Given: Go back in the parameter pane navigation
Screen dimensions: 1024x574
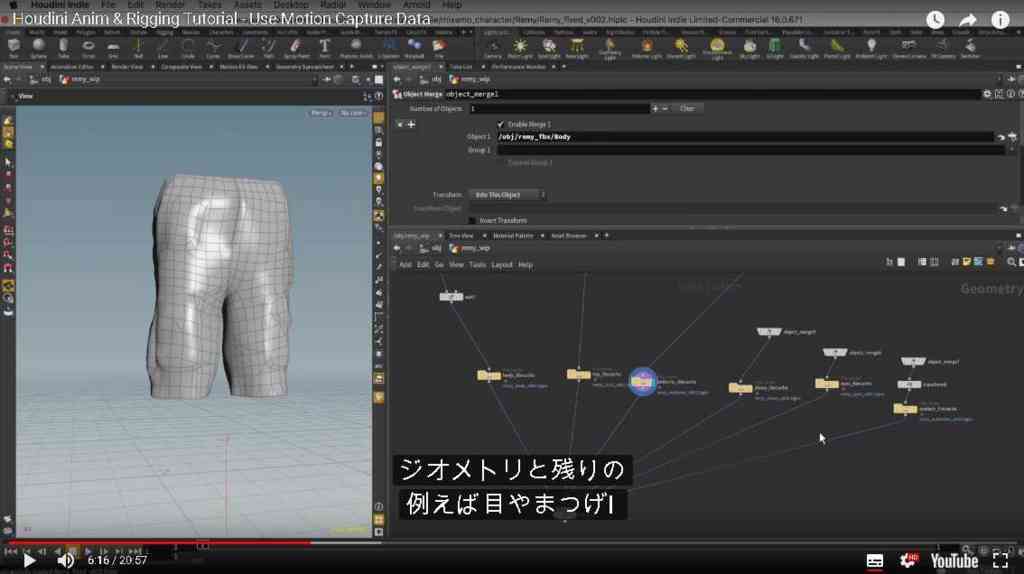Looking at the screenshot, I should coord(396,79).
